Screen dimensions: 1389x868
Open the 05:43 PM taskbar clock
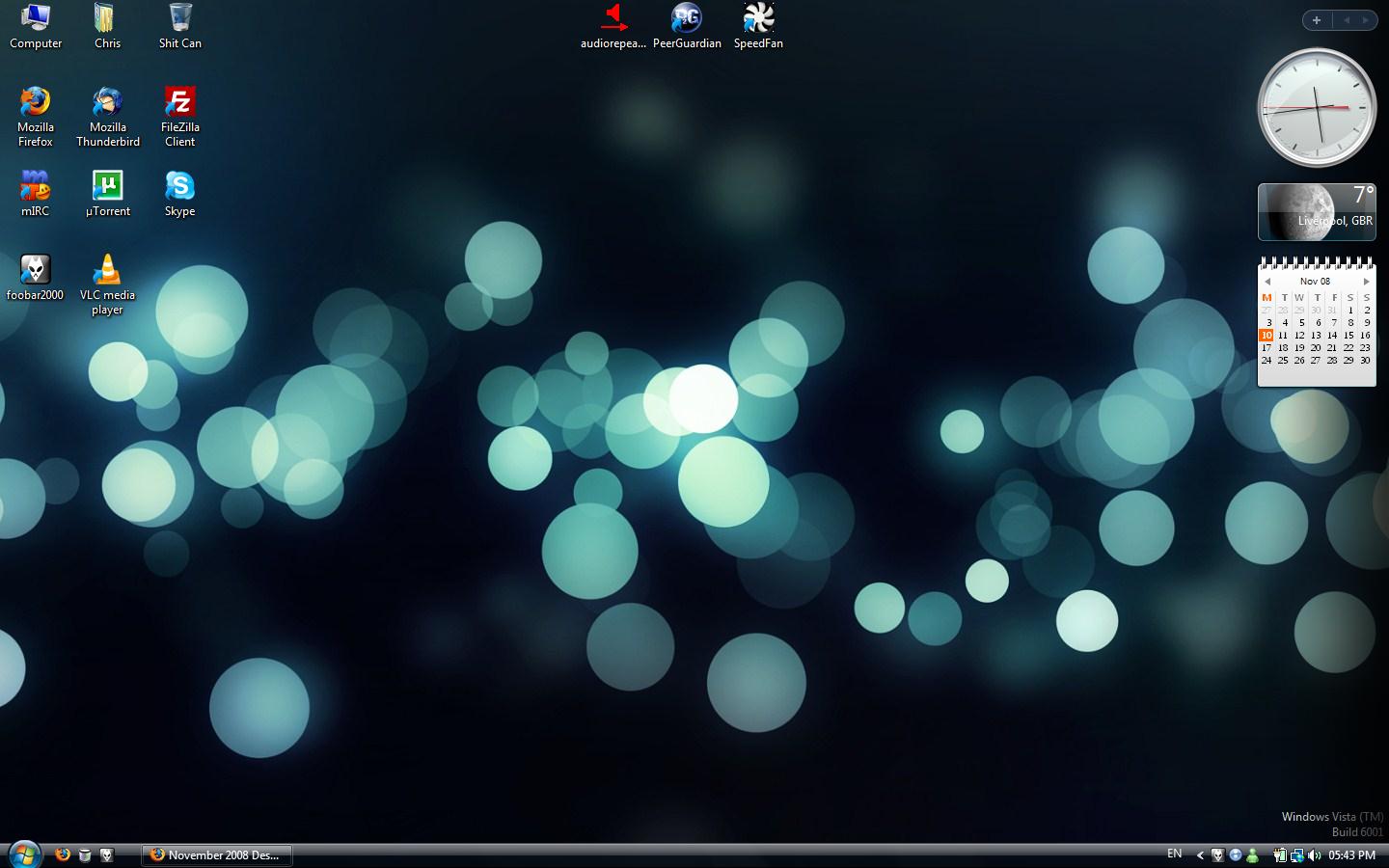[1351, 855]
